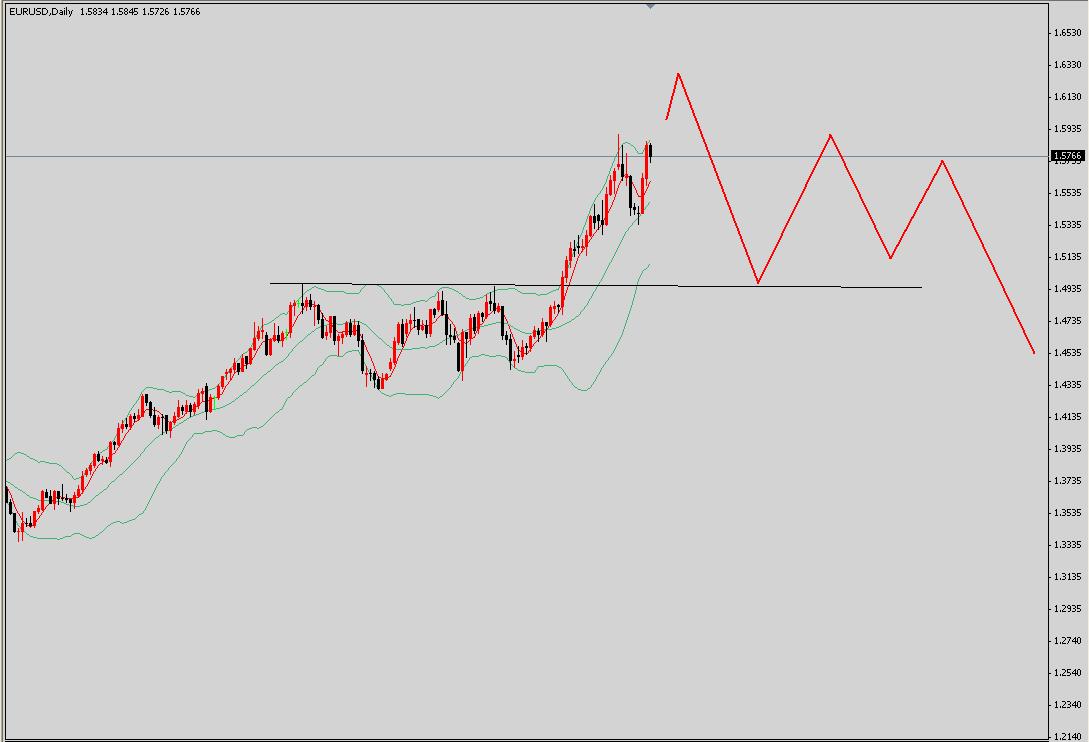
Task: Click the 1.4935 price scale label
Action: coord(1068,288)
